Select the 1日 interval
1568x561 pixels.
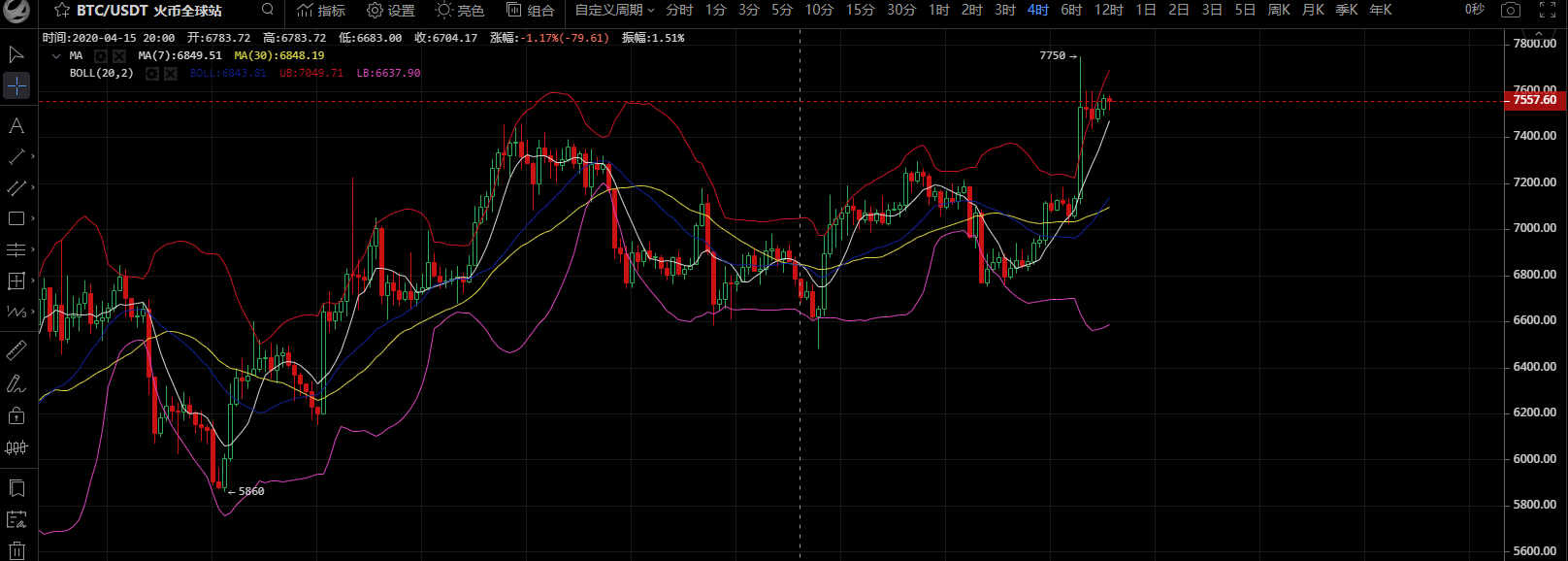point(1146,10)
